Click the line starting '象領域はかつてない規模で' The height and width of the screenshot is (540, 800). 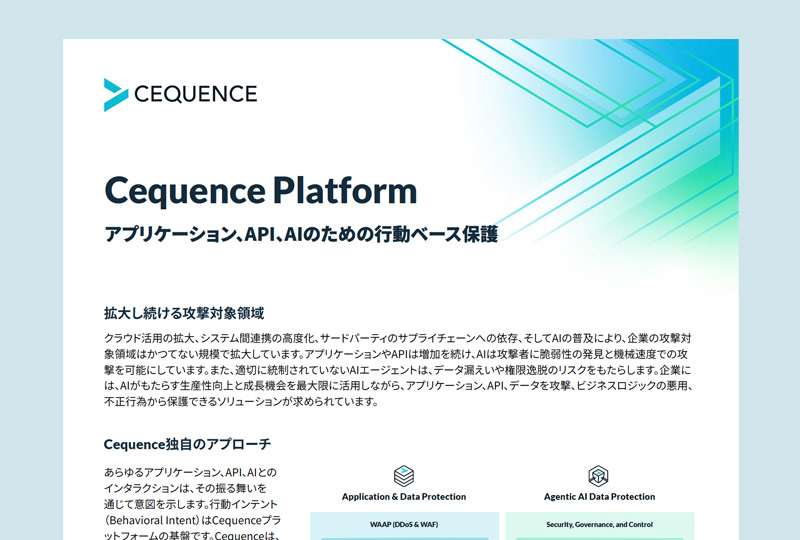(x=396, y=354)
